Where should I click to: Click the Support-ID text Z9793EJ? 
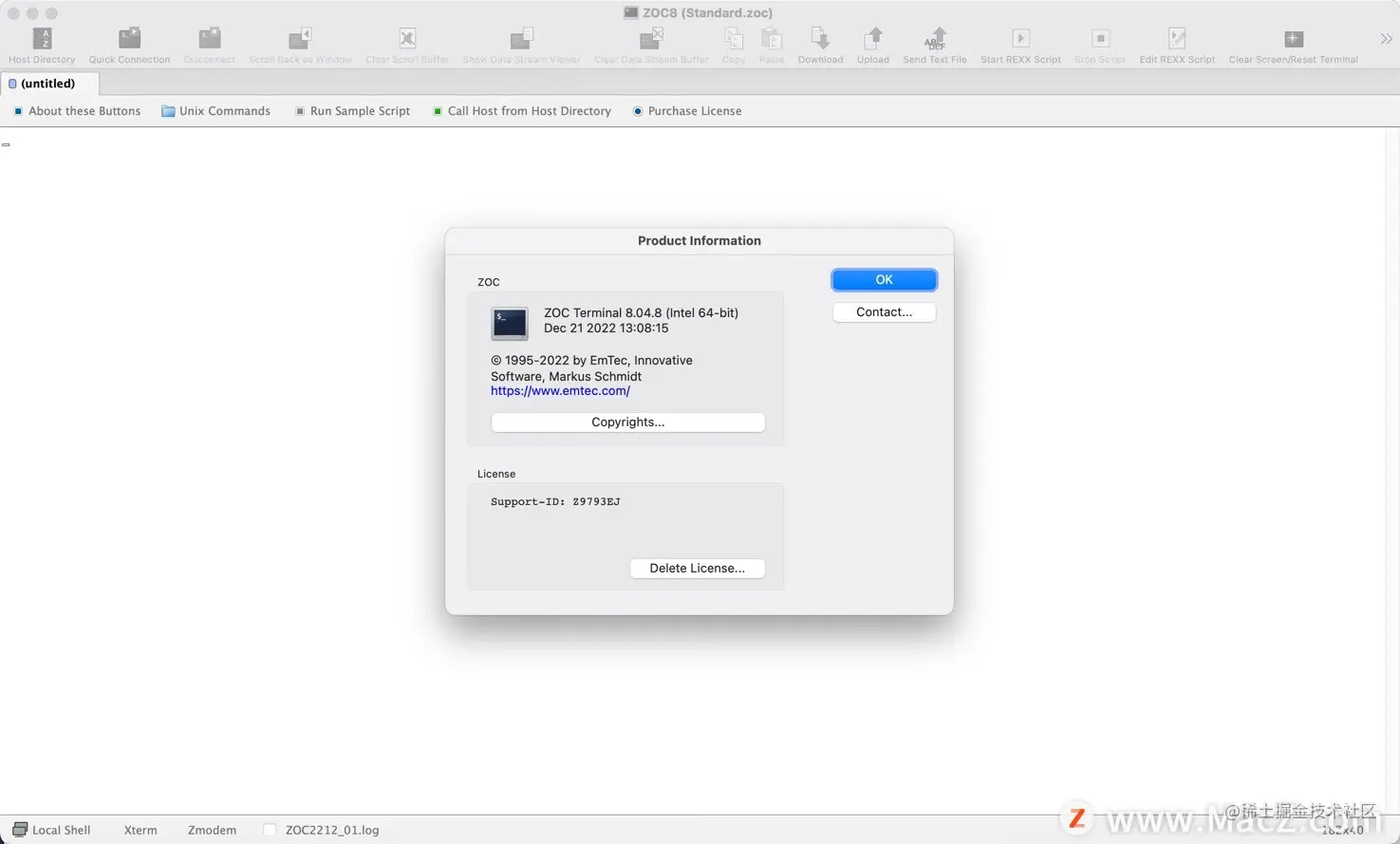tap(555, 502)
